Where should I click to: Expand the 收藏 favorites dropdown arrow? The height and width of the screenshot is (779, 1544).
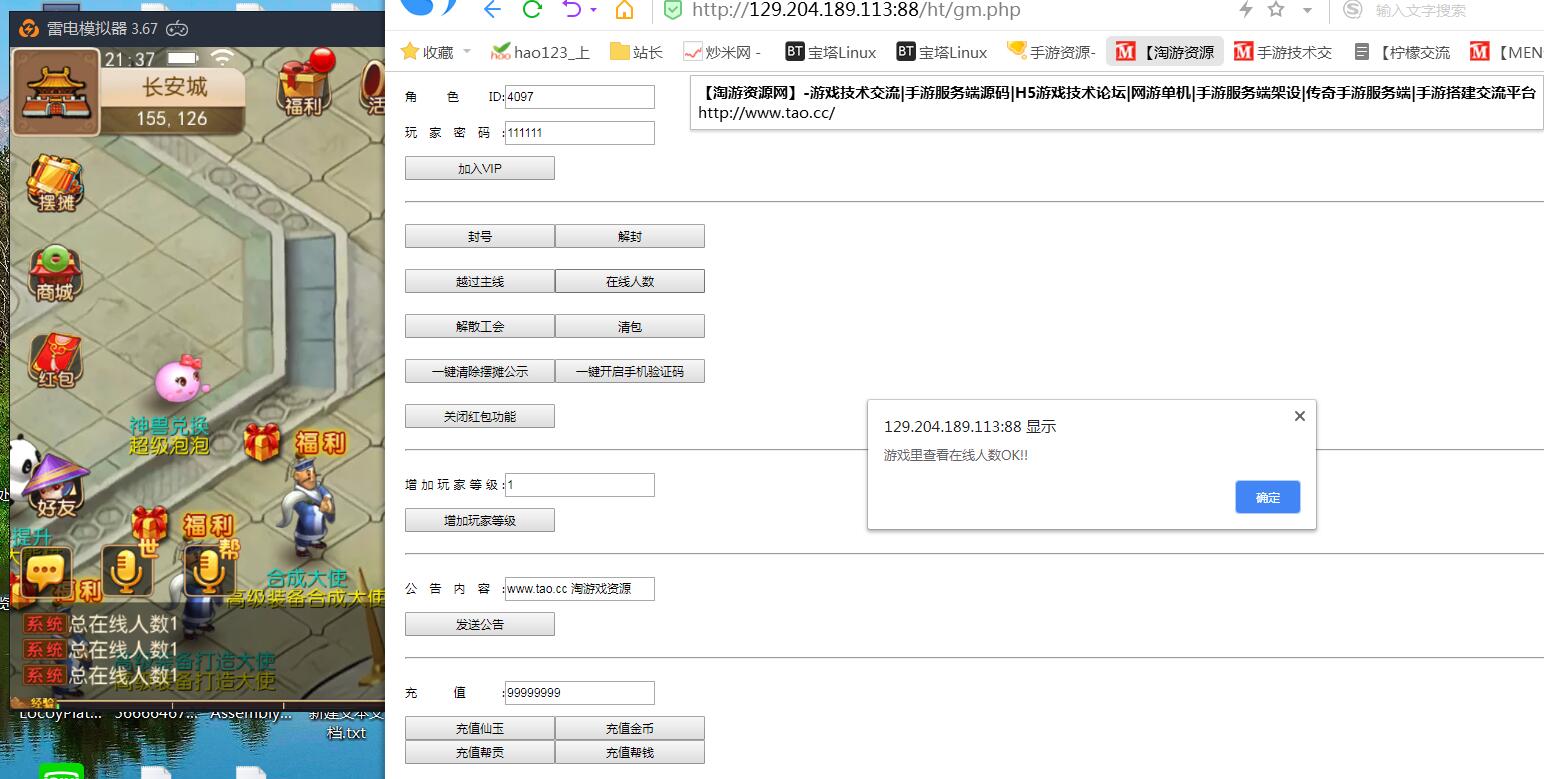pos(467,52)
